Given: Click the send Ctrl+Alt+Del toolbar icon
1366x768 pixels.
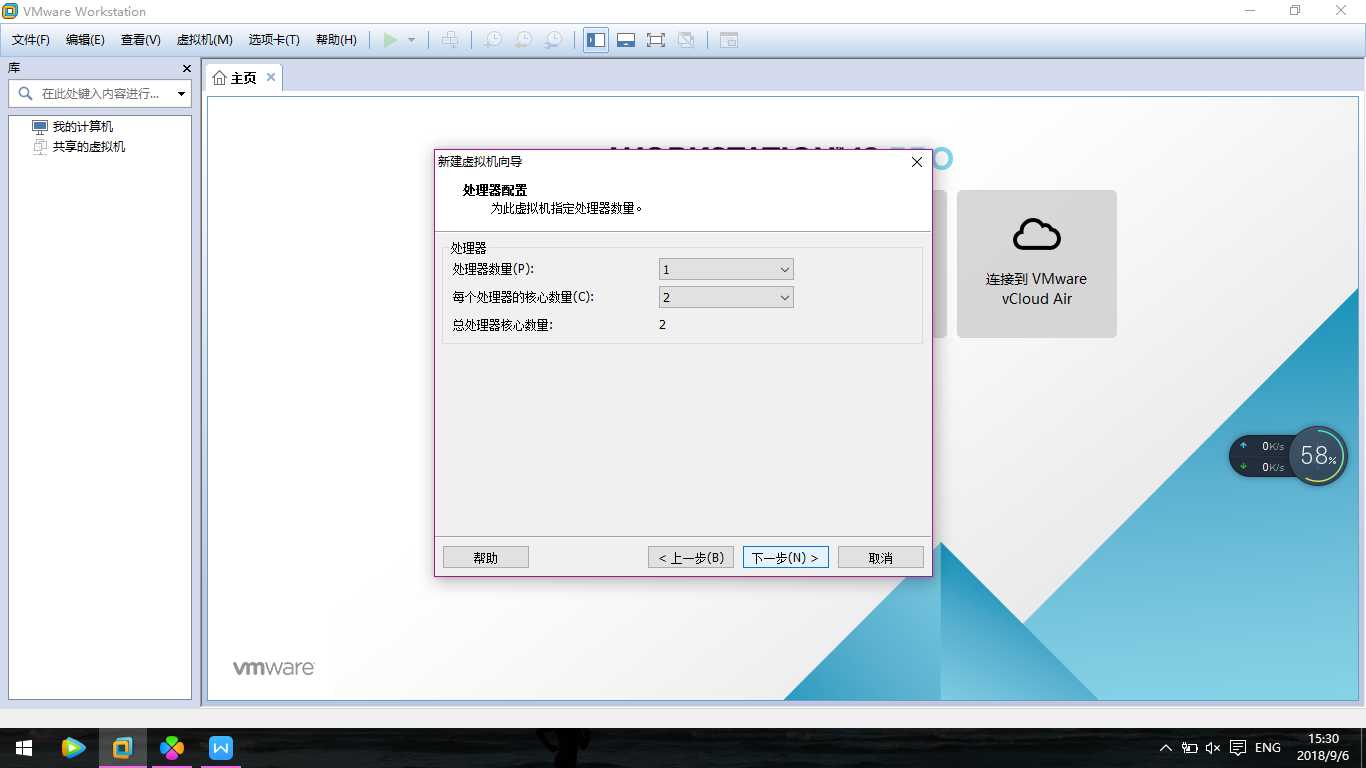Looking at the screenshot, I should point(451,40).
